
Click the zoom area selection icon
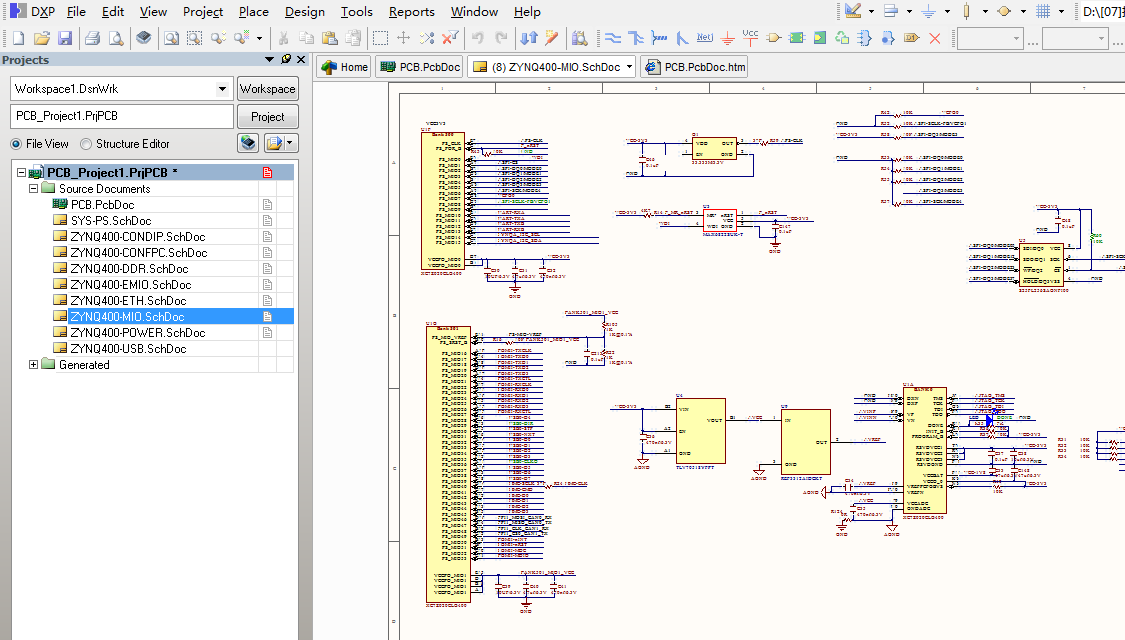click(x=194, y=38)
